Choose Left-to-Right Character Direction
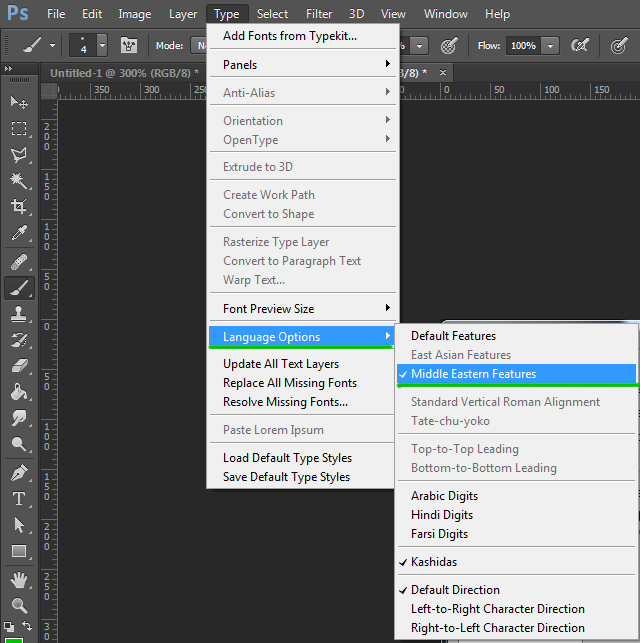640x643 pixels. [x=516, y=609]
